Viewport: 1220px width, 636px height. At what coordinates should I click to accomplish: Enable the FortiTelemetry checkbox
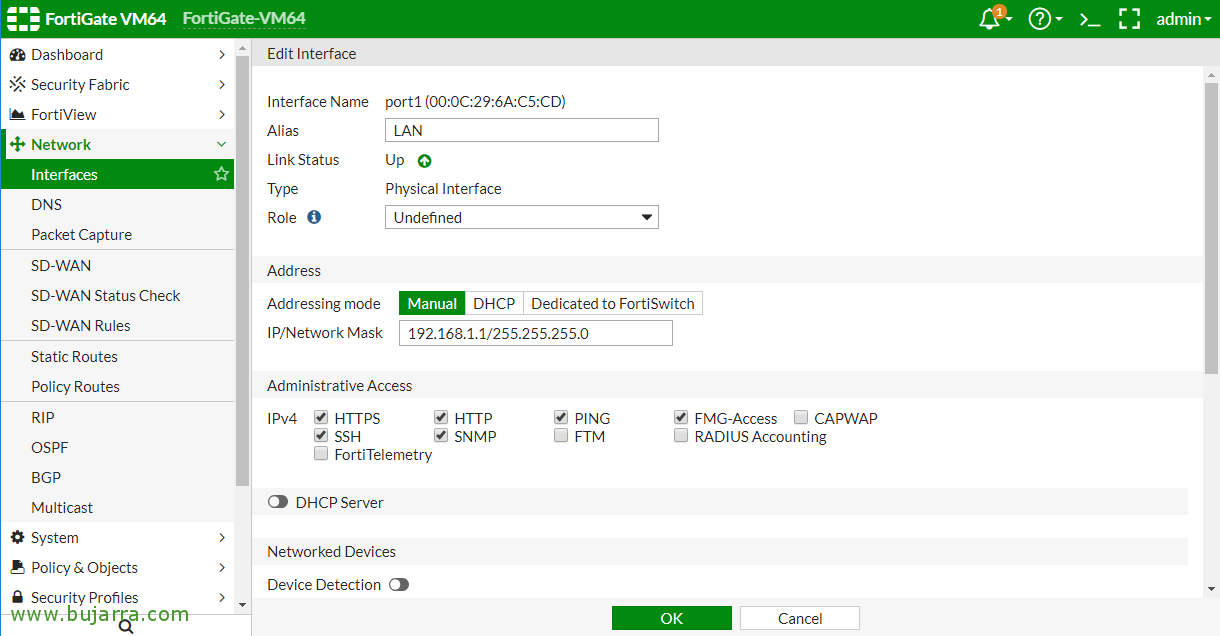click(x=321, y=454)
